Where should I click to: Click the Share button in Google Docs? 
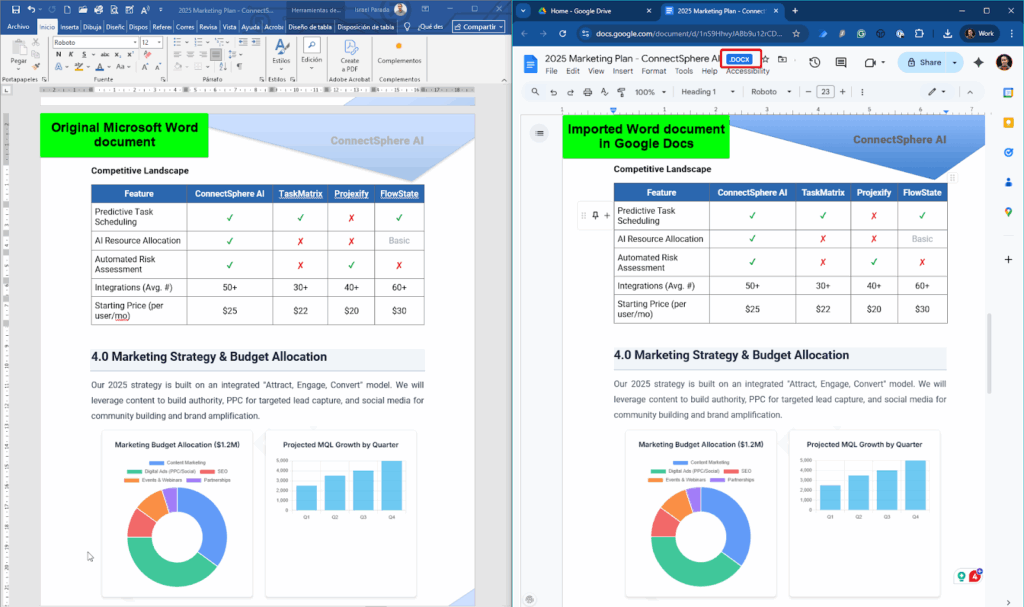click(924, 62)
